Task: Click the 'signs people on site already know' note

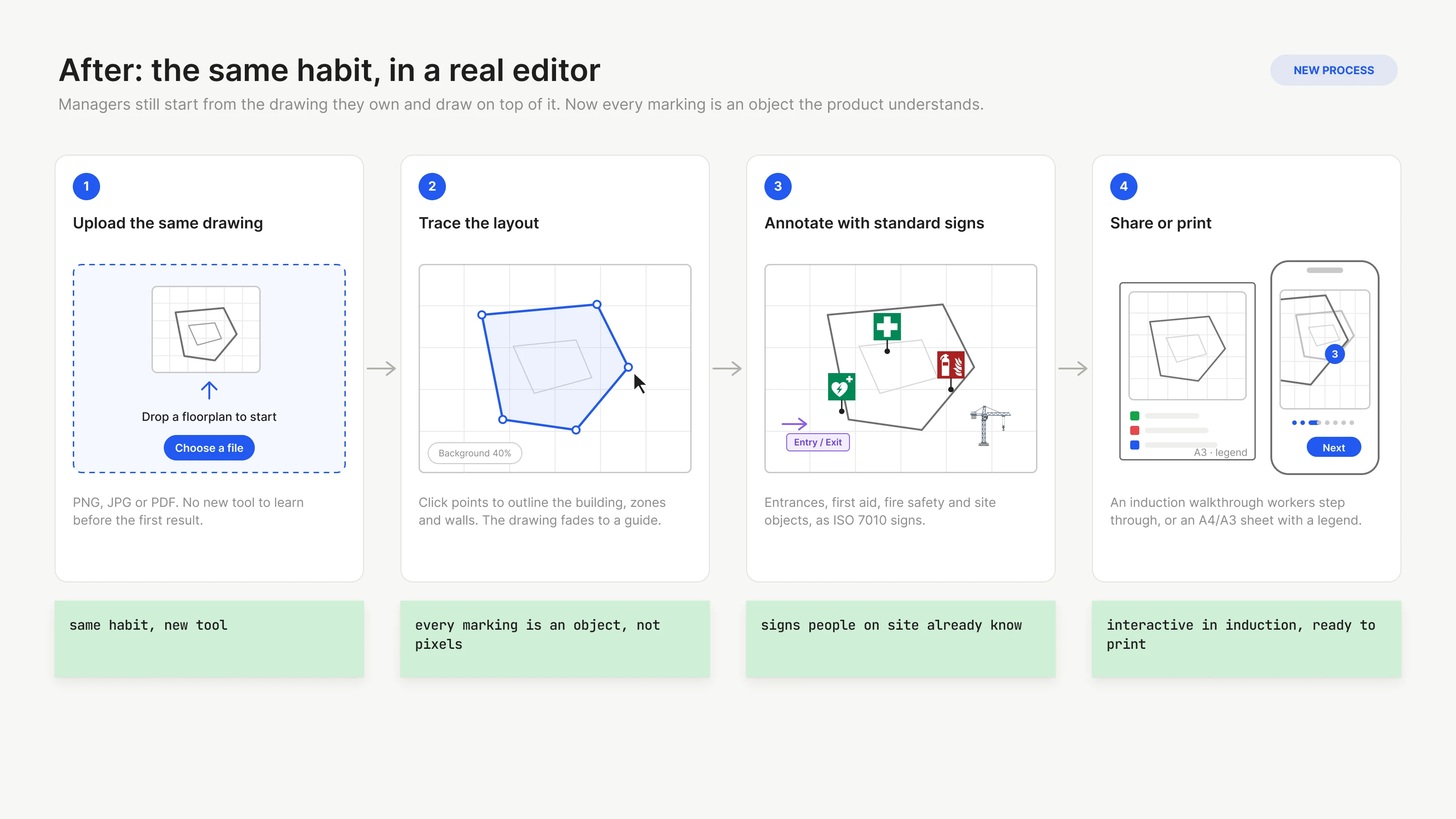Action: pos(900,639)
